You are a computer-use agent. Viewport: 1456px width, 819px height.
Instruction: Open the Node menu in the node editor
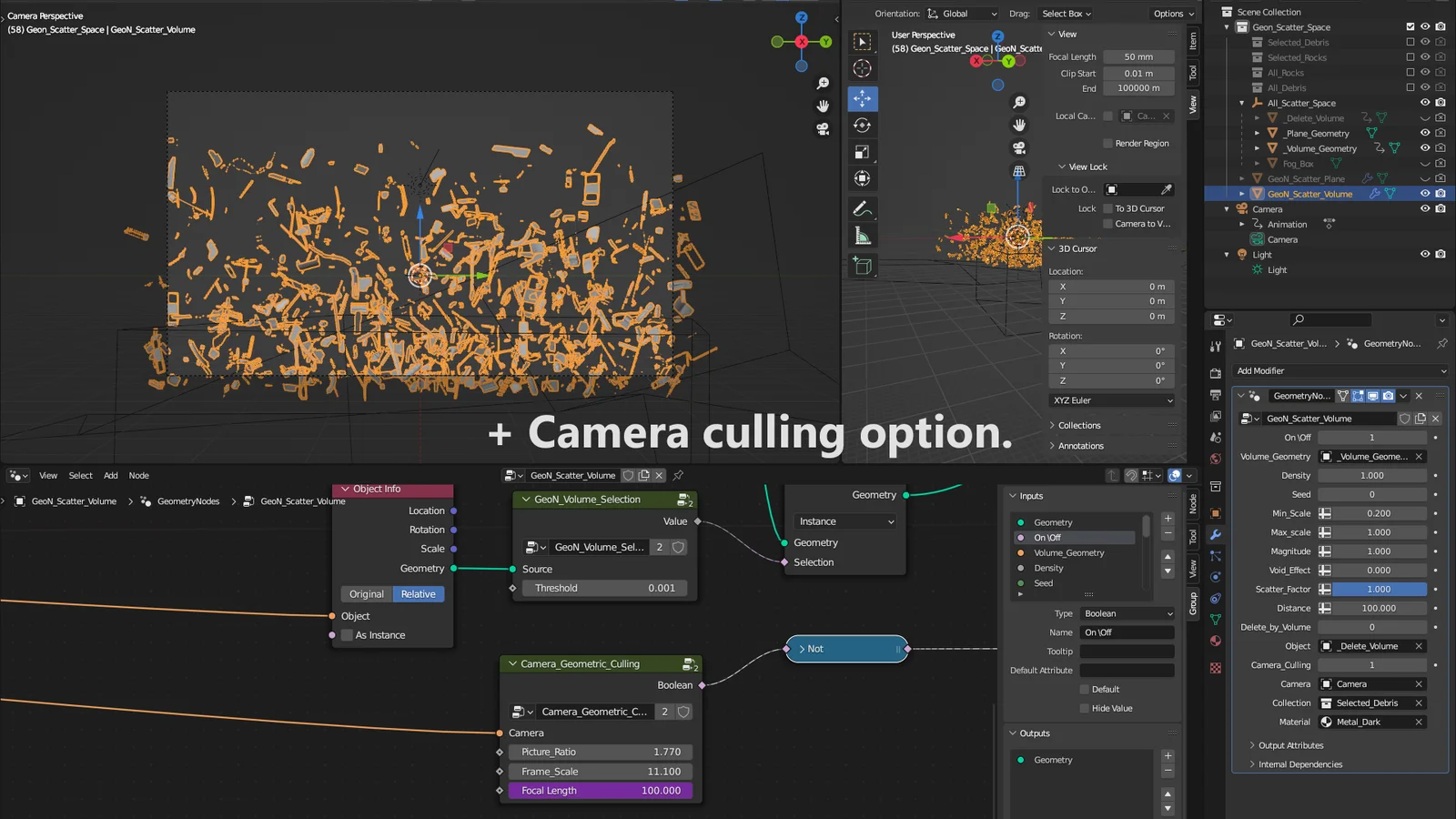(x=138, y=475)
